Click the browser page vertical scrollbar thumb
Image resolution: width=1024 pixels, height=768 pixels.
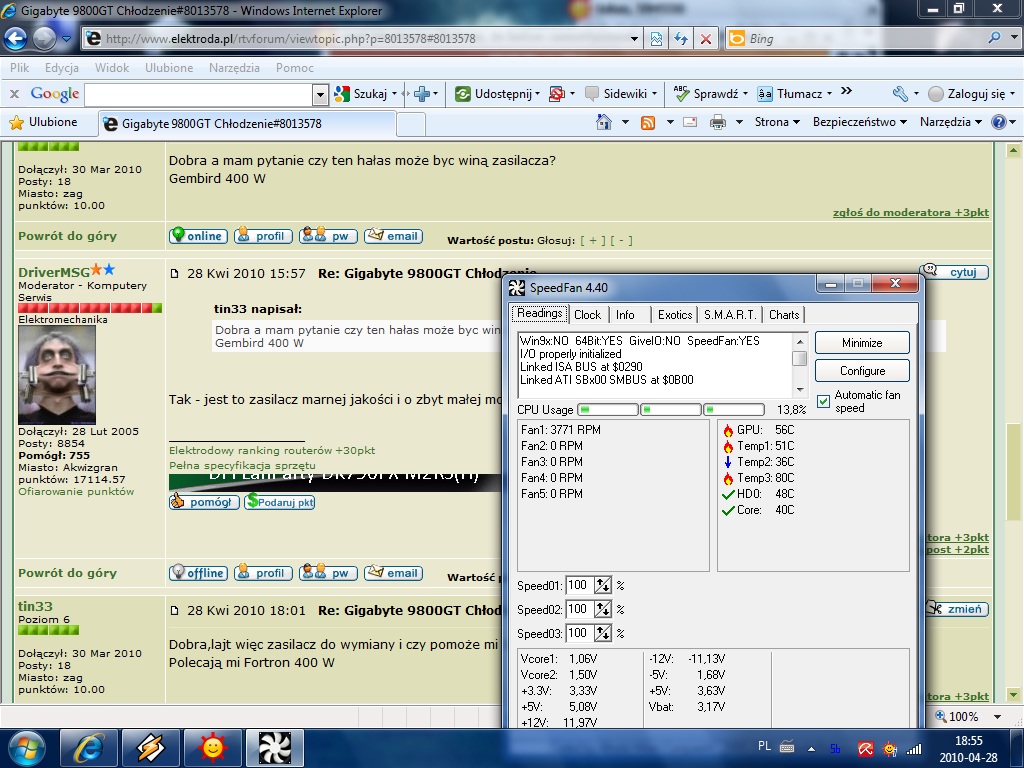point(1013,472)
